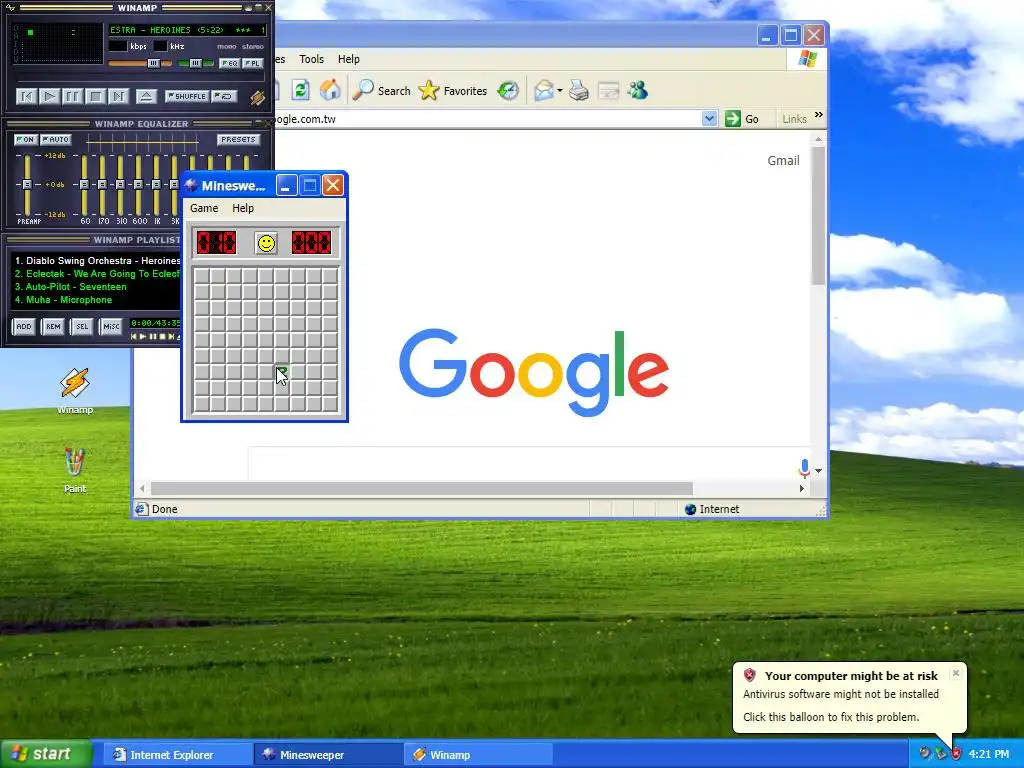Viewport: 1024px width, 768px height.
Task: Click the Internet Explorer Refresh icon
Action: tap(300, 90)
